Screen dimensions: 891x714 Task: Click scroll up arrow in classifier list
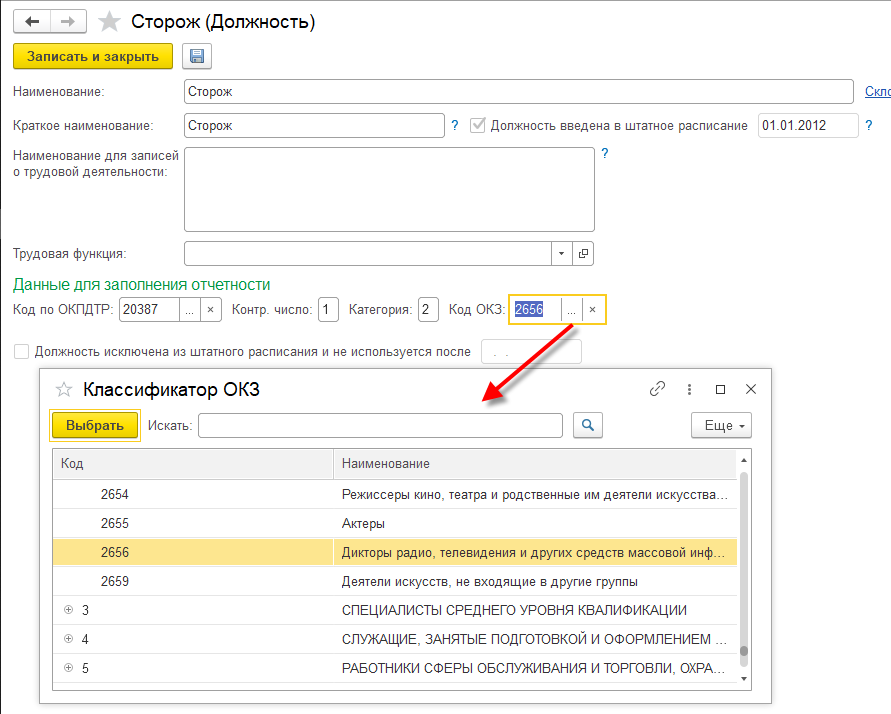coord(744,460)
